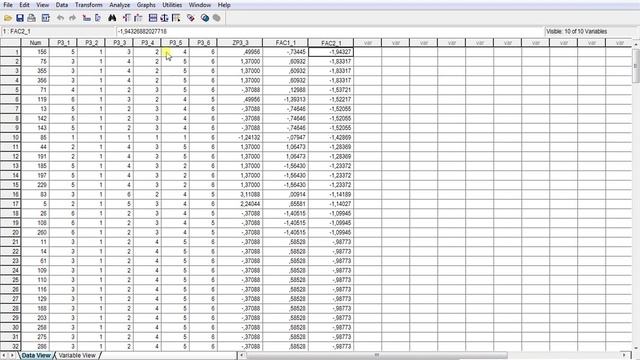Open the Analyze menu
The image size is (640, 360).
coord(120,5)
